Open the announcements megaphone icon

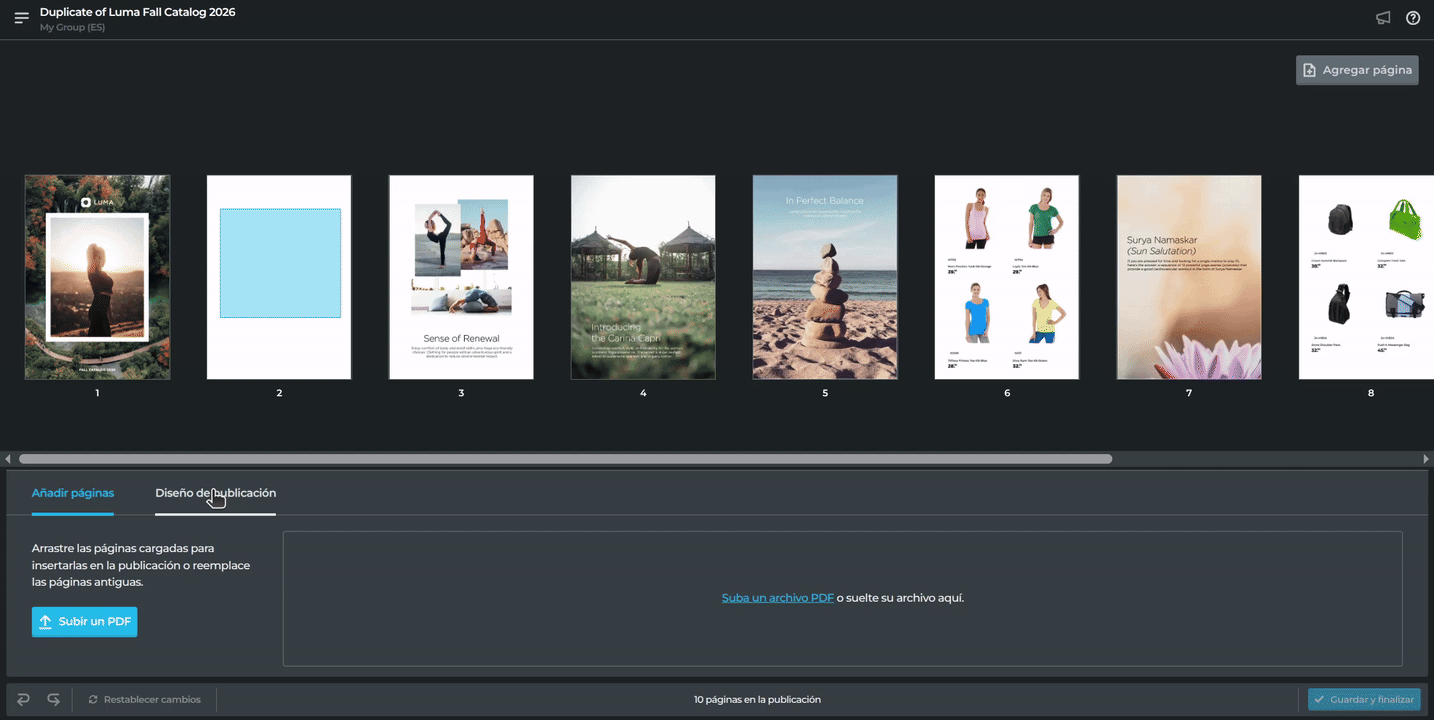click(1383, 18)
